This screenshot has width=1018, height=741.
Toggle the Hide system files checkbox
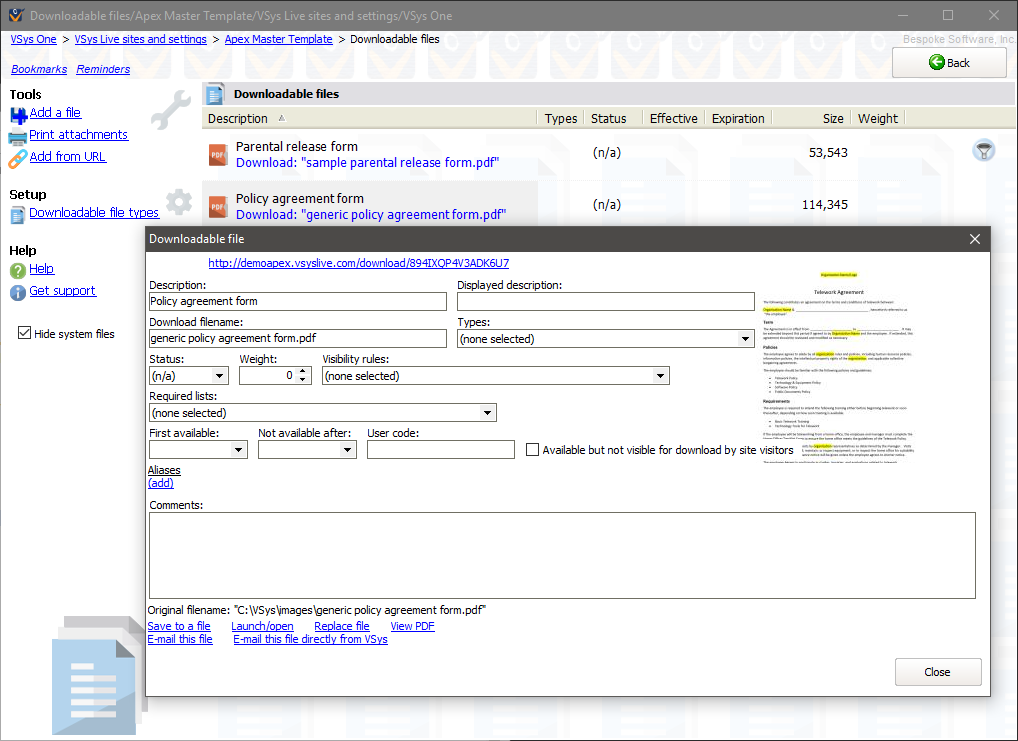25,334
